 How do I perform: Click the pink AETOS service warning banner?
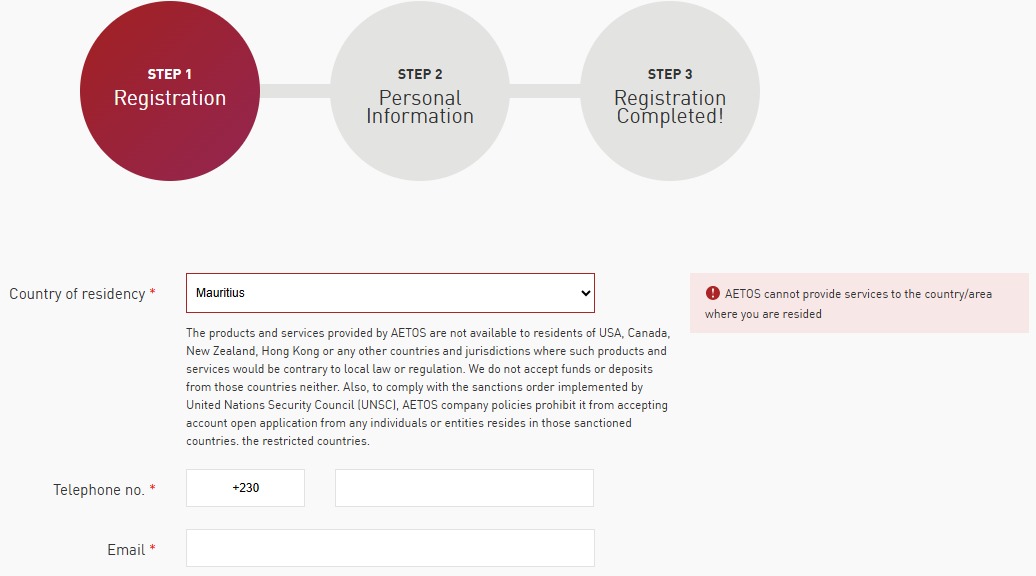[860, 303]
